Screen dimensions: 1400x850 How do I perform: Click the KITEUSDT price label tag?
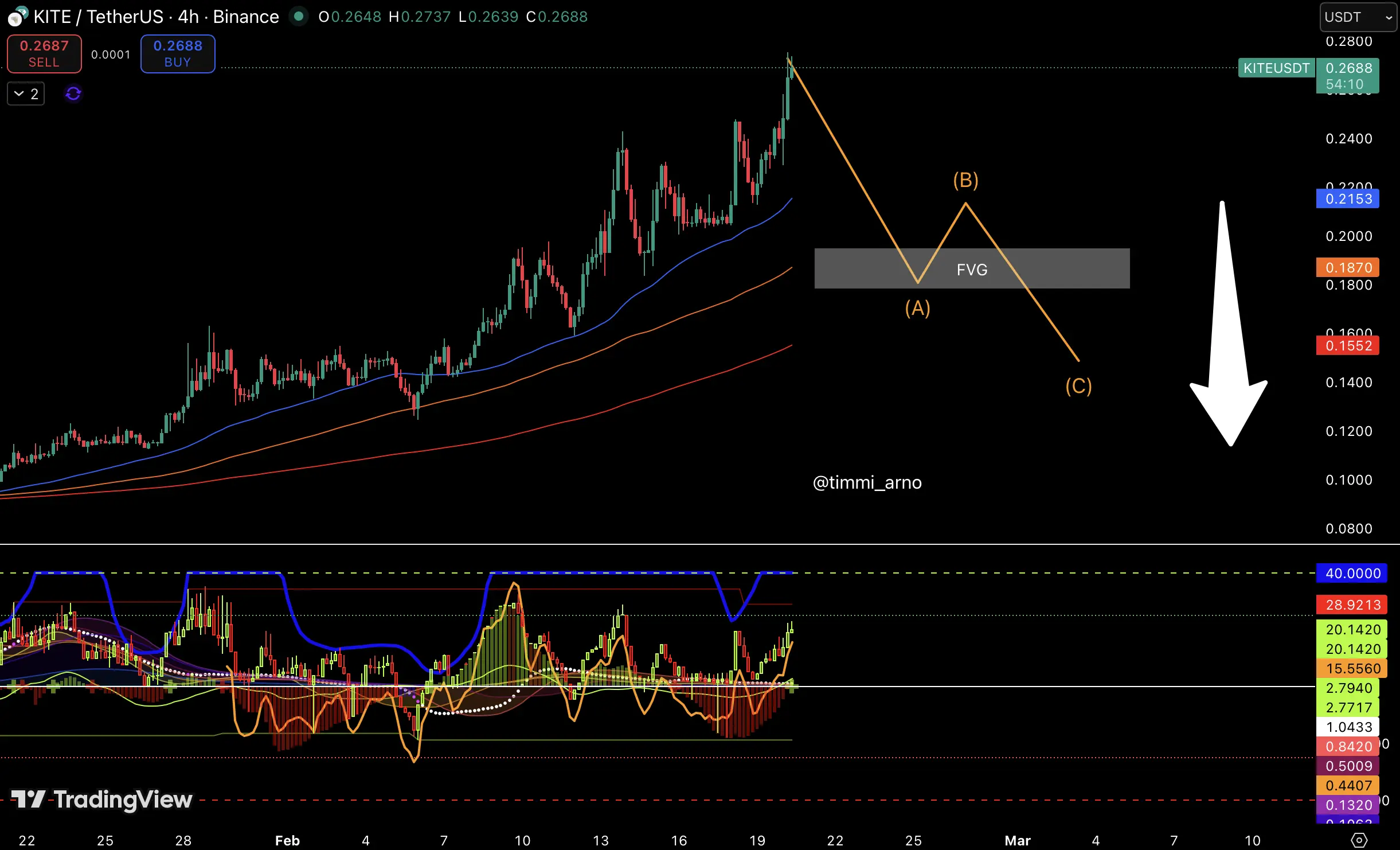coord(1276,68)
